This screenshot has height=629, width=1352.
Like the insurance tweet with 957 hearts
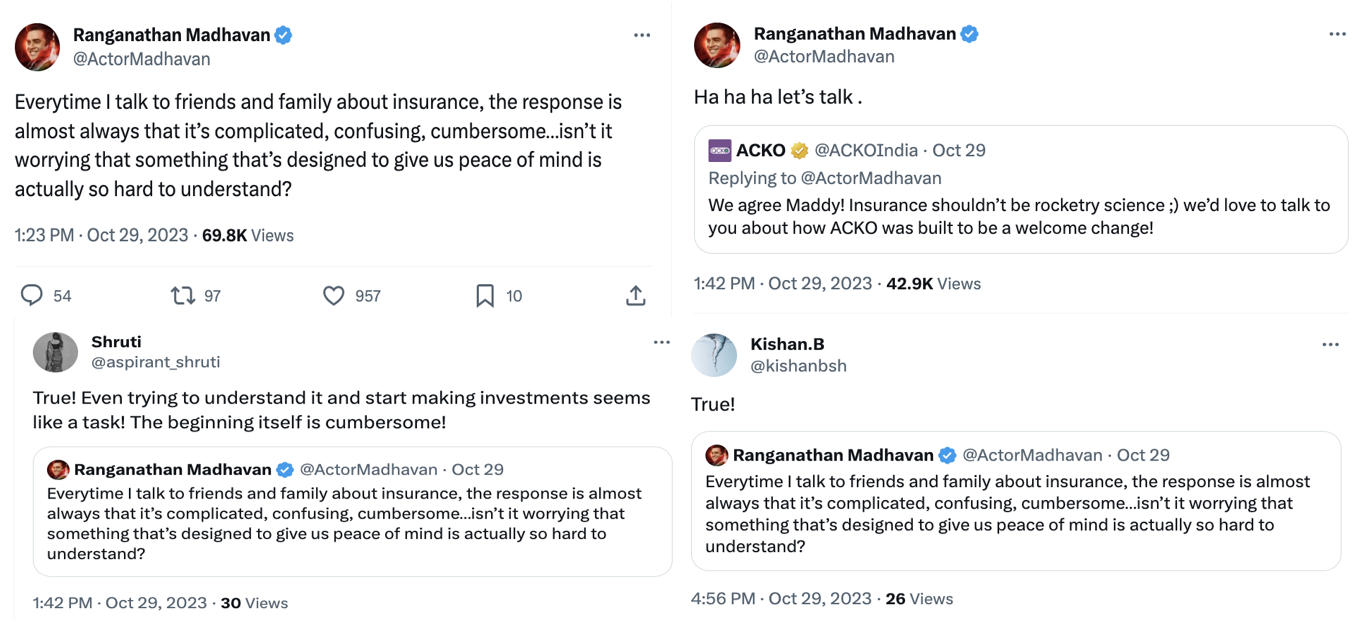[x=334, y=295]
